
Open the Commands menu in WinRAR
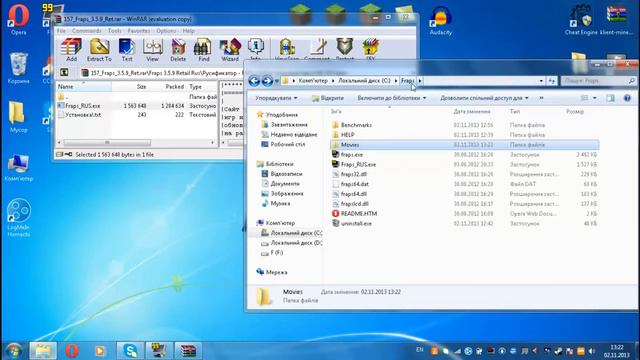[87, 31]
